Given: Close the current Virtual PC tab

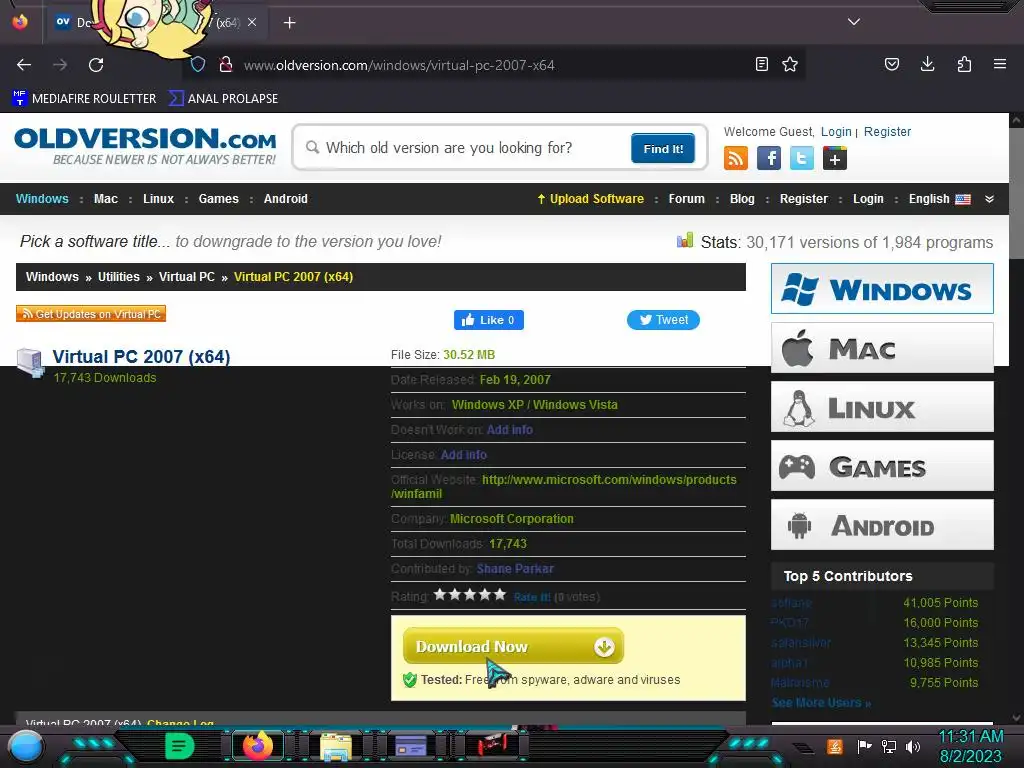Looking at the screenshot, I should [252, 22].
